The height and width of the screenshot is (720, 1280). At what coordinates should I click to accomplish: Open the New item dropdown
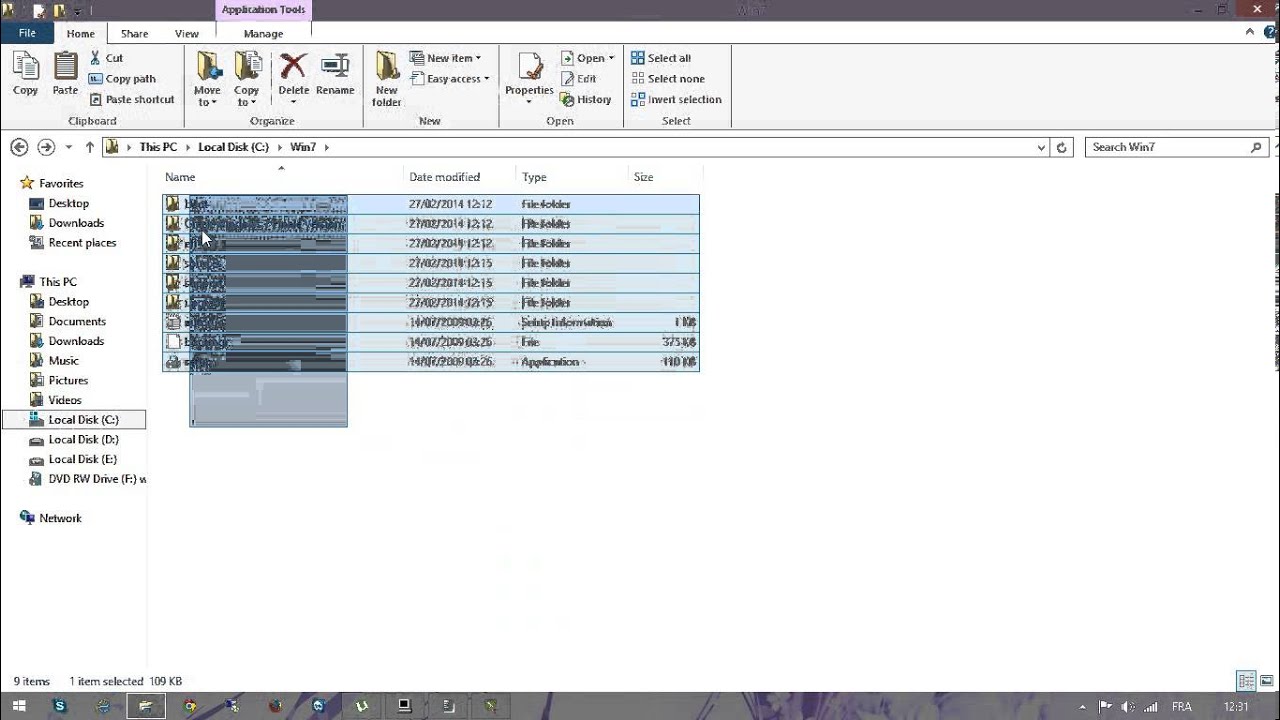tap(446, 58)
